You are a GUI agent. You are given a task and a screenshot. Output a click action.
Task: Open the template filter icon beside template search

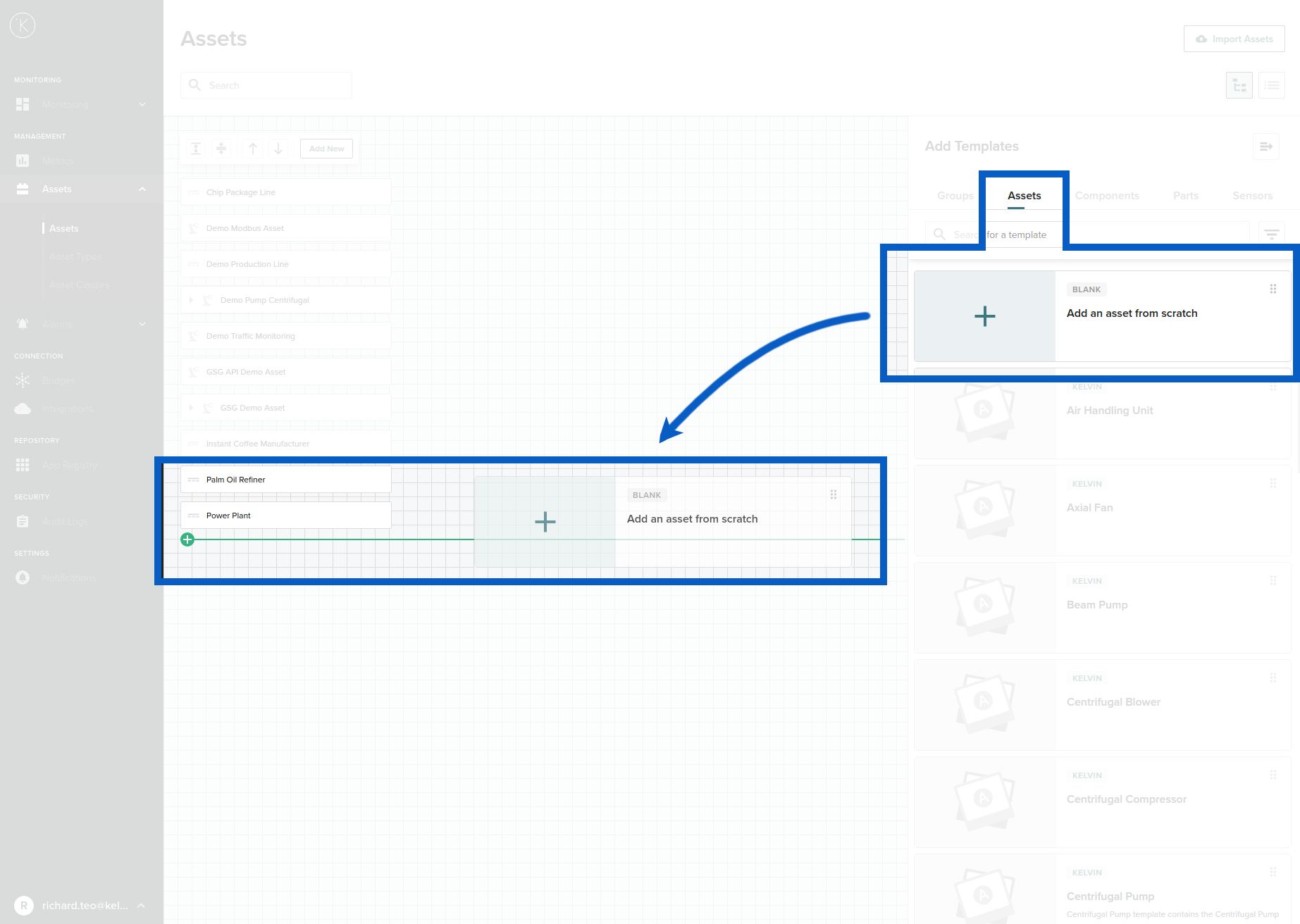point(1271,233)
